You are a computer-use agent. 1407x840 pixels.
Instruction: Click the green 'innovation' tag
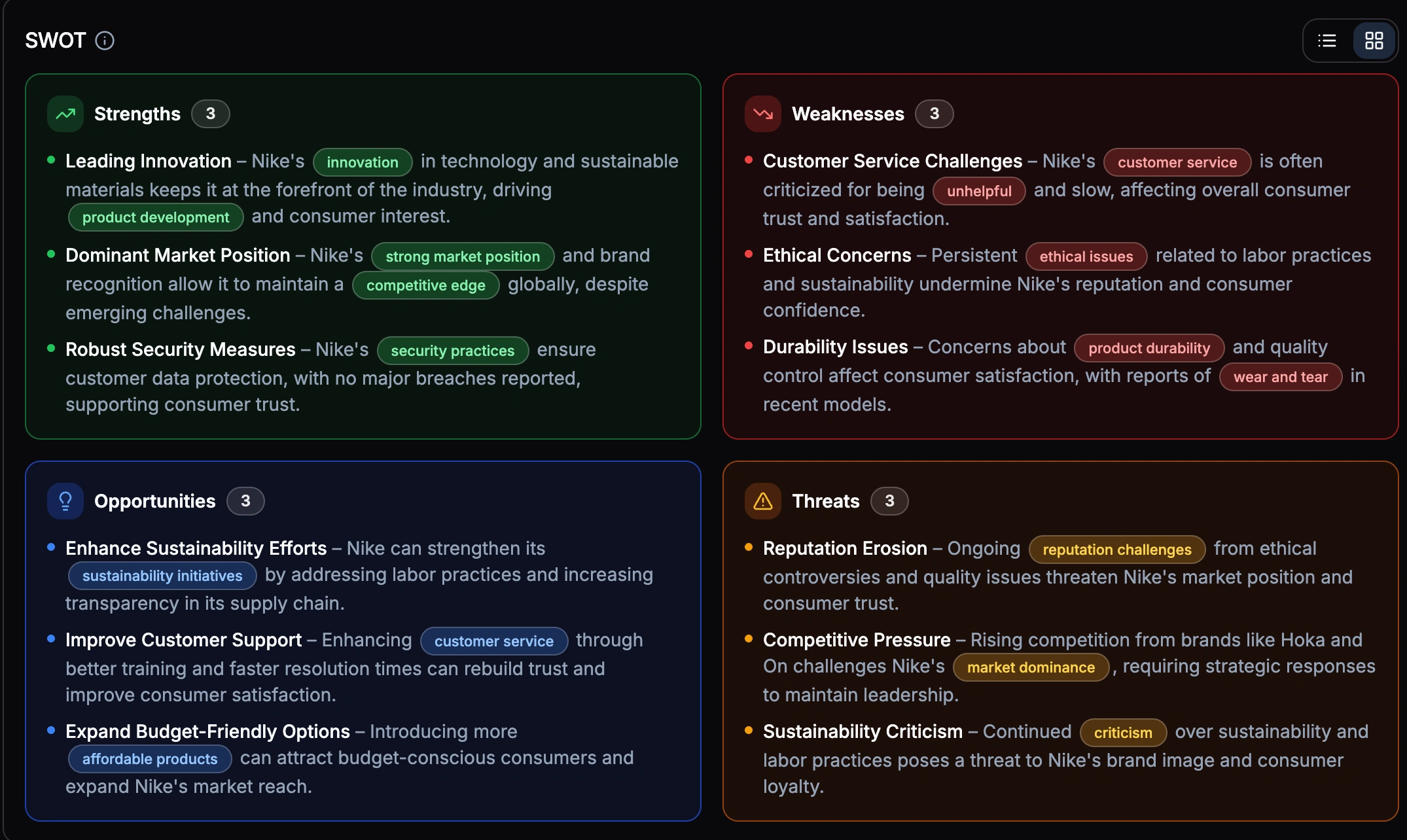(363, 162)
